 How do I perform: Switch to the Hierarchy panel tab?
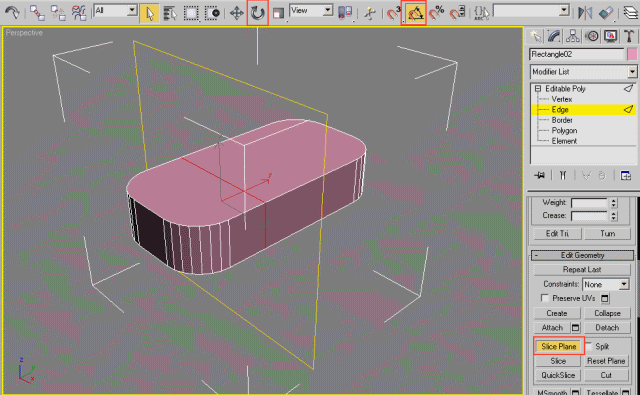click(x=573, y=36)
